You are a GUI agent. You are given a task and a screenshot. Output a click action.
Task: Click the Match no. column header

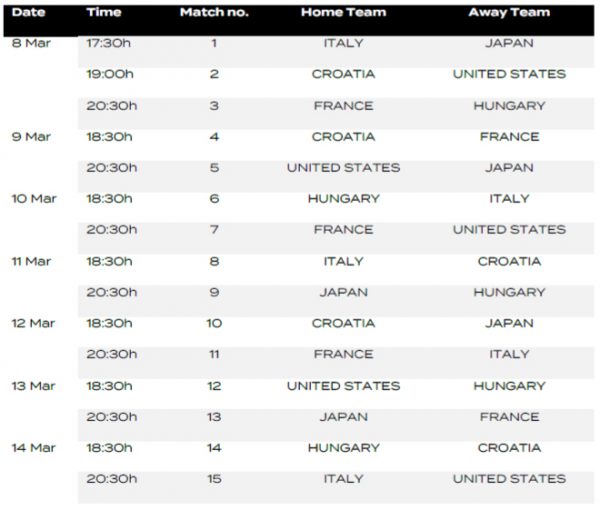point(214,12)
